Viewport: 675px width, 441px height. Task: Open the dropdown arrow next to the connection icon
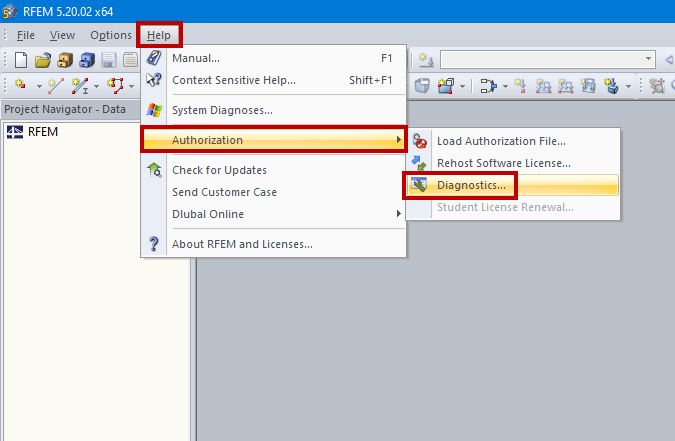pyautogui.click(x=505, y=87)
